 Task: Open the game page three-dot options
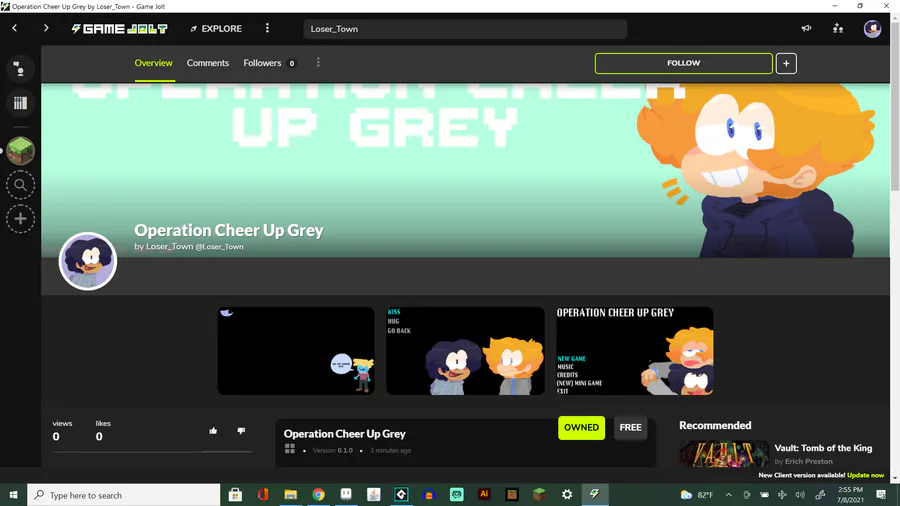(318, 63)
